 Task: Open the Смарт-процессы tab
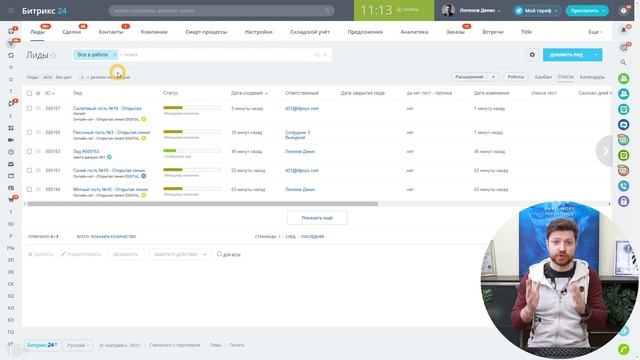[x=206, y=32]
